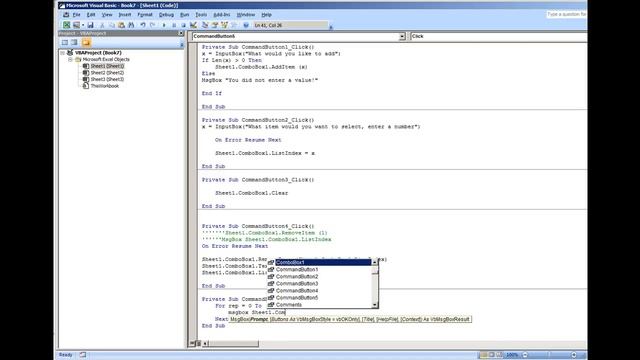This screenshot has width=640, height=360.
Task: Click the Save icon in the toolbar
Action: (90, 25)
